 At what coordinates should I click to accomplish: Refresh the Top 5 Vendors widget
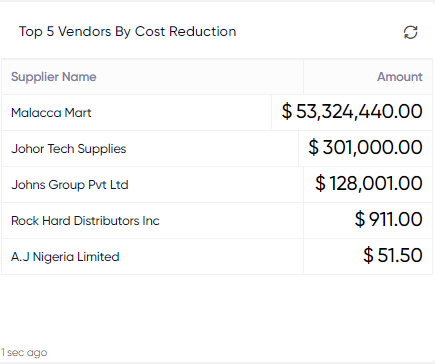[410, 32]
